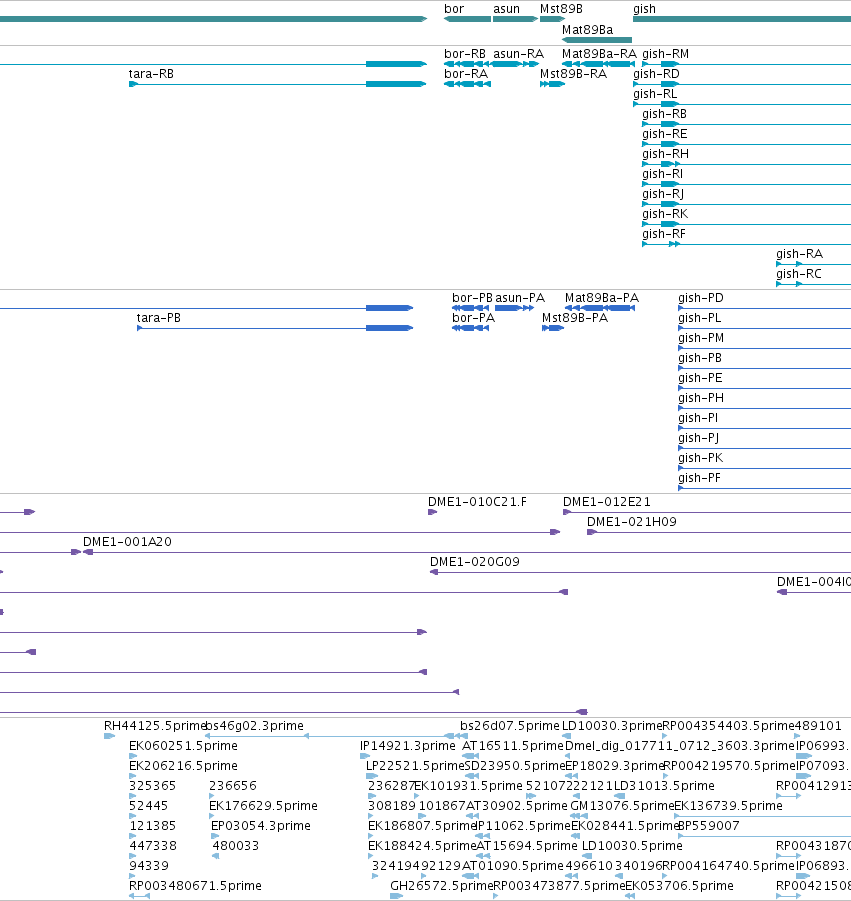Select transcript gish-RI
The width and height of the screenshot is (851, 901).
pyautogui.click(x=663, y=174)
